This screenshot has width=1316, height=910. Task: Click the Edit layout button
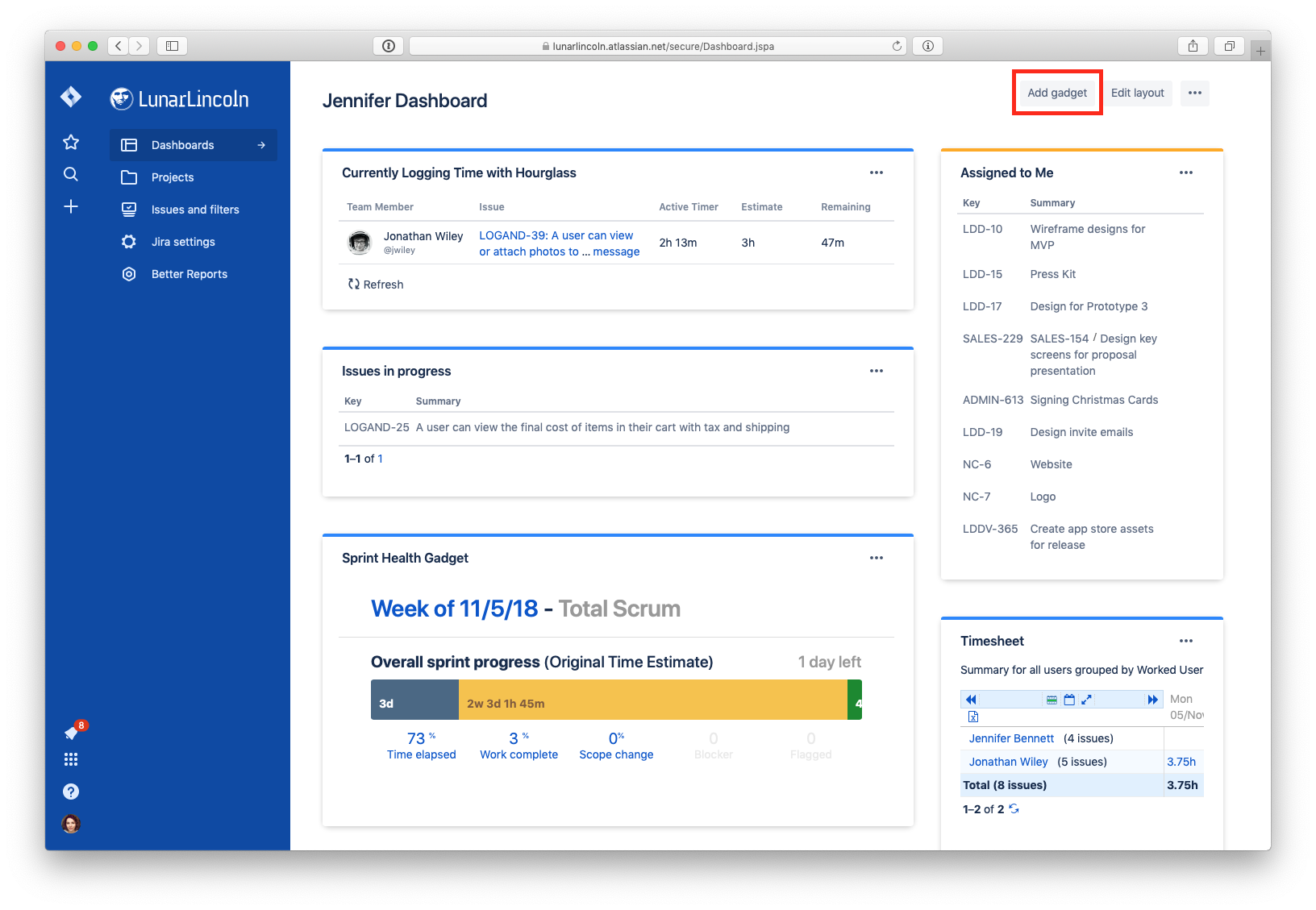tap(1138, 93)
